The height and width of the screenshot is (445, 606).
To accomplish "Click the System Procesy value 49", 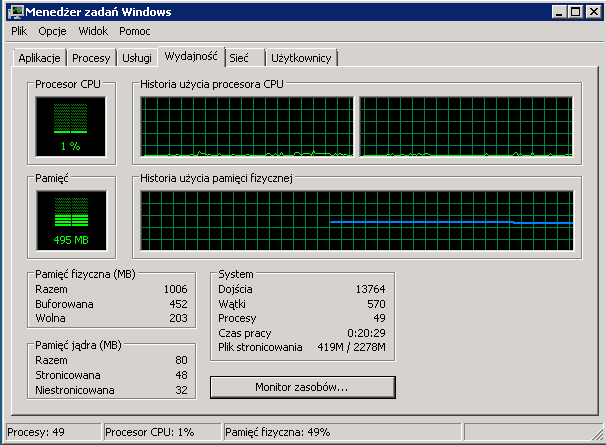I will (379, 318).
